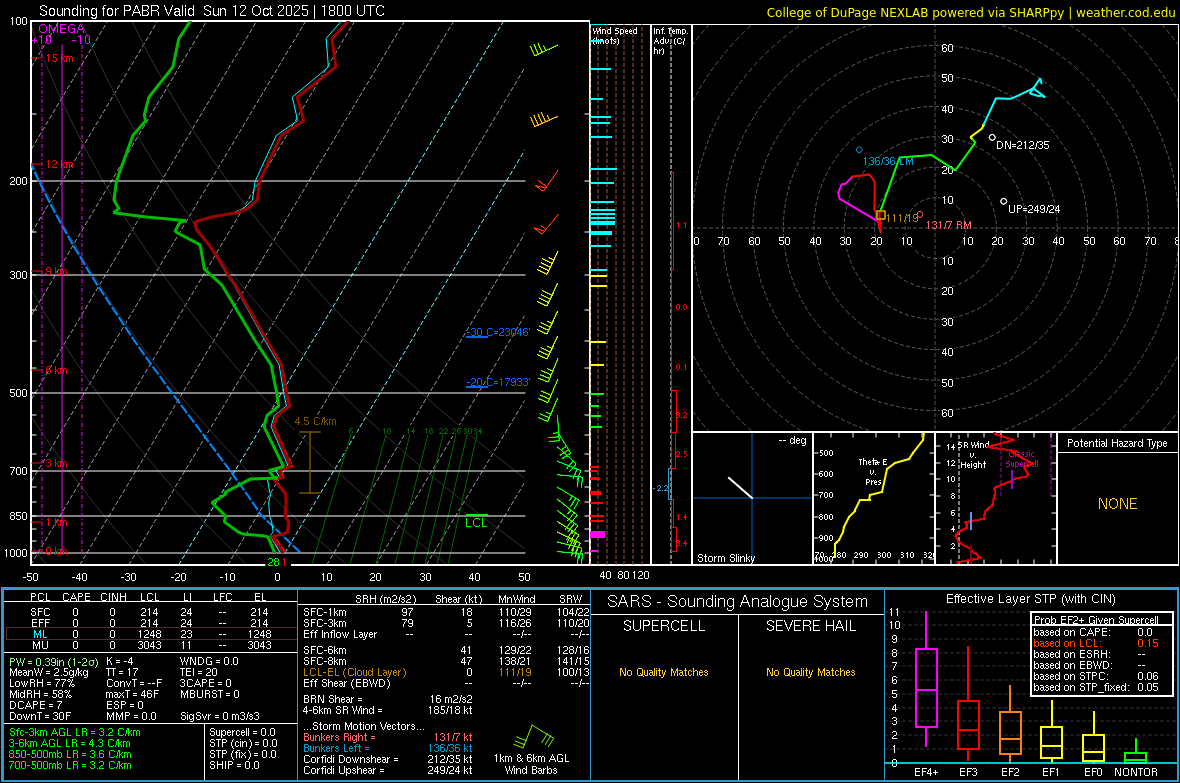Image resolution: width=1180 pixels, height=783 pixels.
Task: Click the SARS - Sounding Analogue System heading
Action: (x=737, y=602)
